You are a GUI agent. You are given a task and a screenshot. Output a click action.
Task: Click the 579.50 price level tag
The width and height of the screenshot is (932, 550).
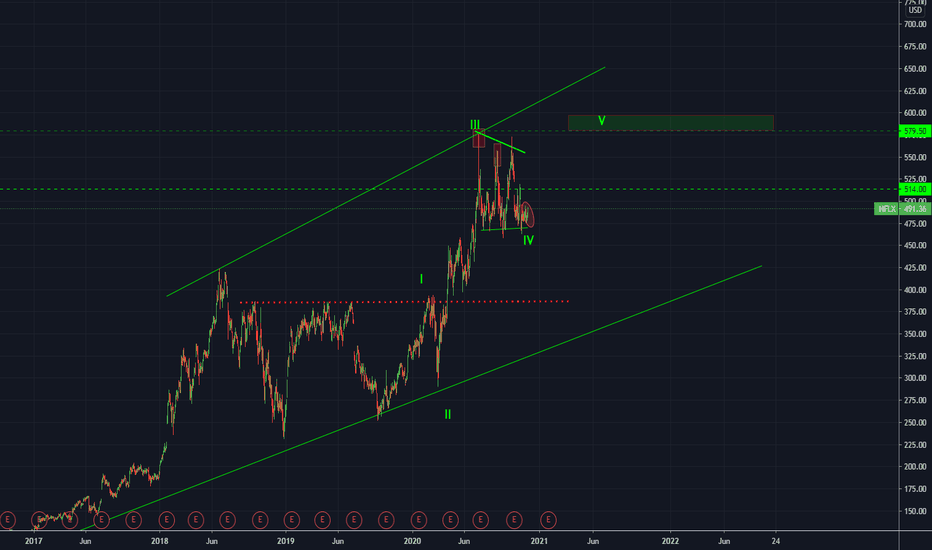(x=915, y=131)
